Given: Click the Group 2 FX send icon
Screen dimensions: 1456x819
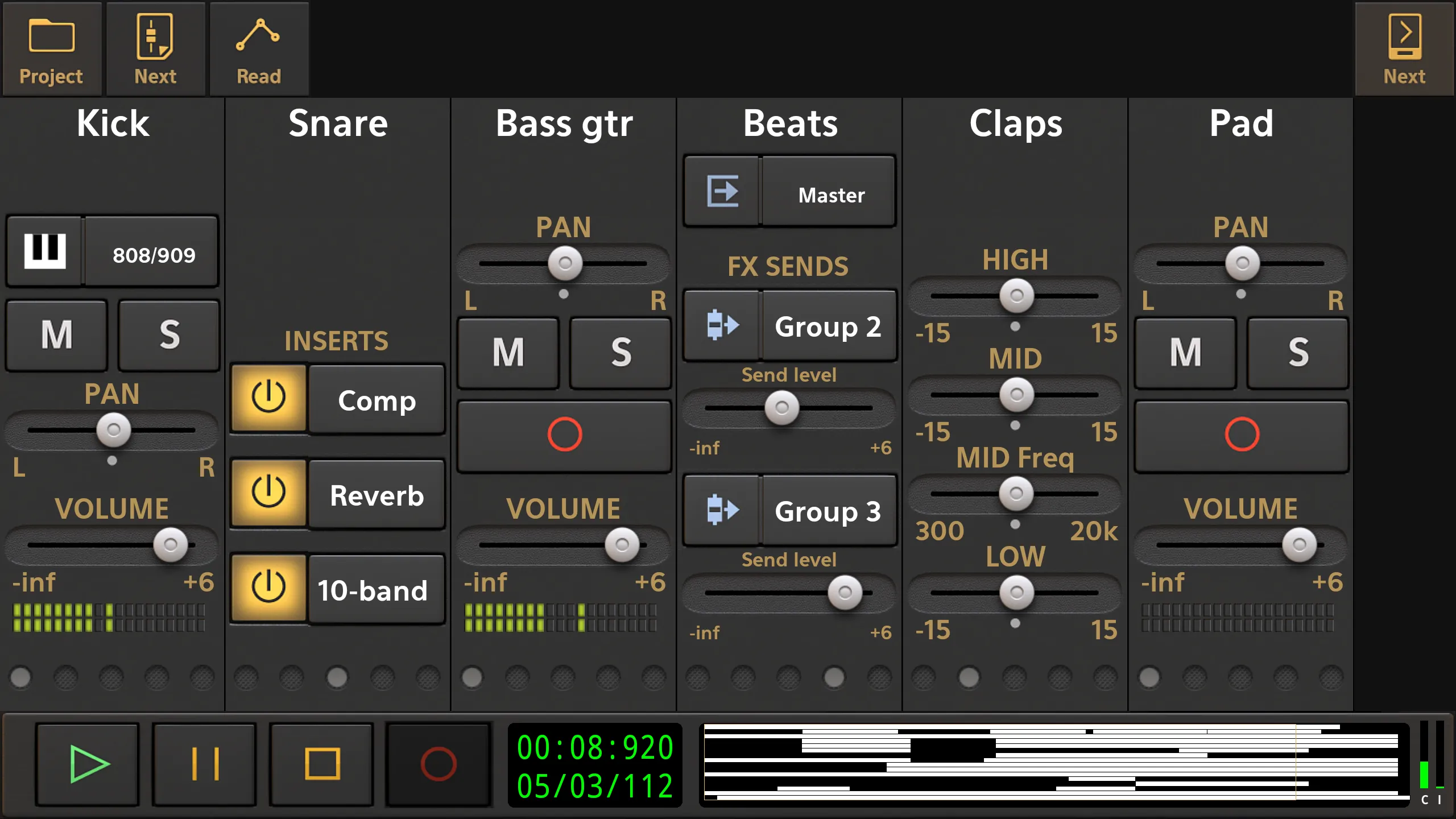Looking at the screenshot, I should 722,325.
